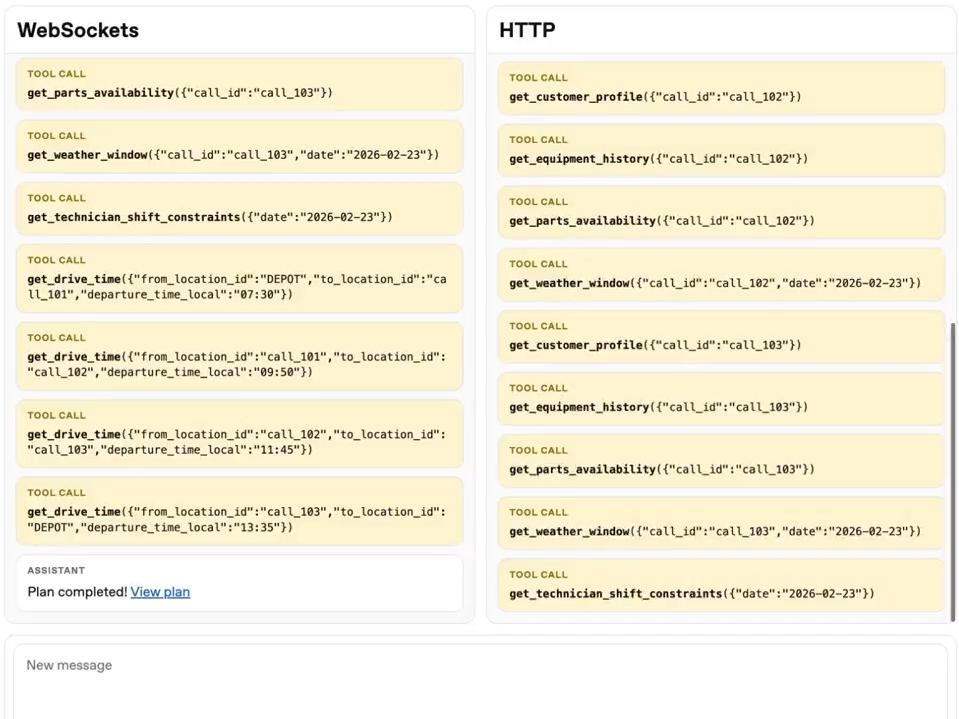Open get_drive_time call from DEPOT to call_101
This screenshot has height=719, width=959.
point(239,278)
